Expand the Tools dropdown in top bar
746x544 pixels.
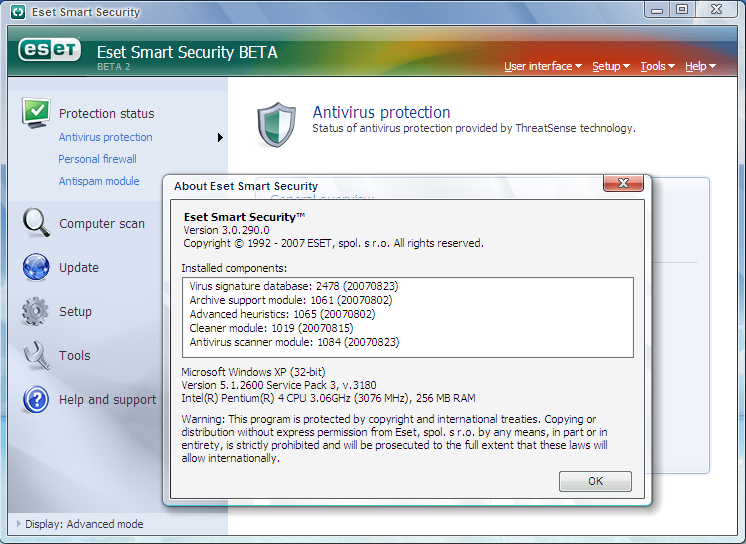(x=657, y=66)
